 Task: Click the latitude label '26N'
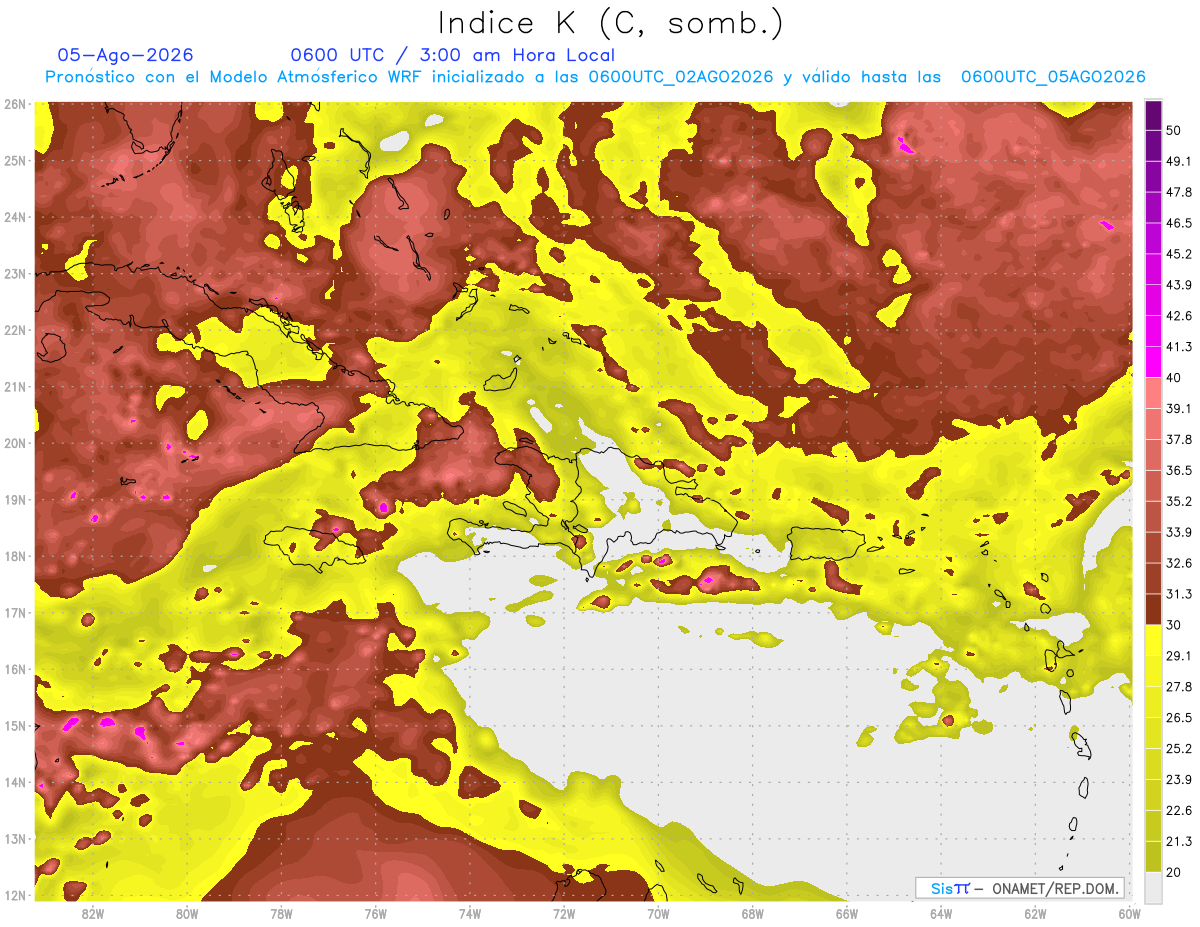pyautogui.click(x=15, y=104)
